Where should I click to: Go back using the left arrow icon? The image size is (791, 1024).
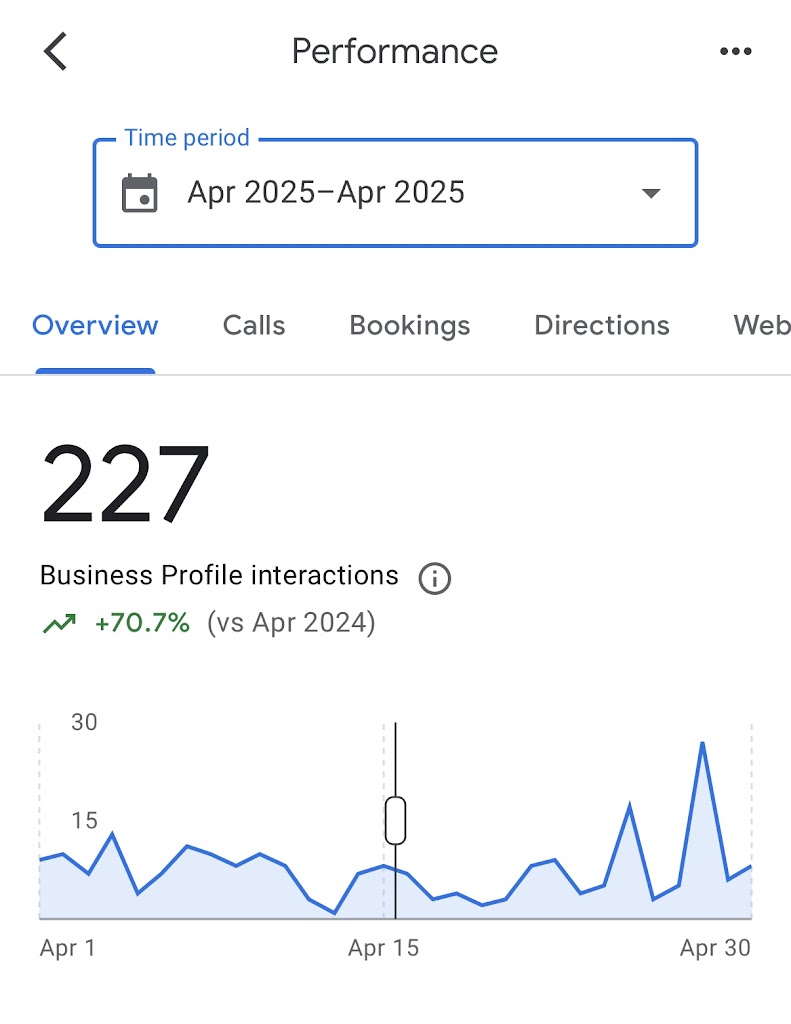56,51
